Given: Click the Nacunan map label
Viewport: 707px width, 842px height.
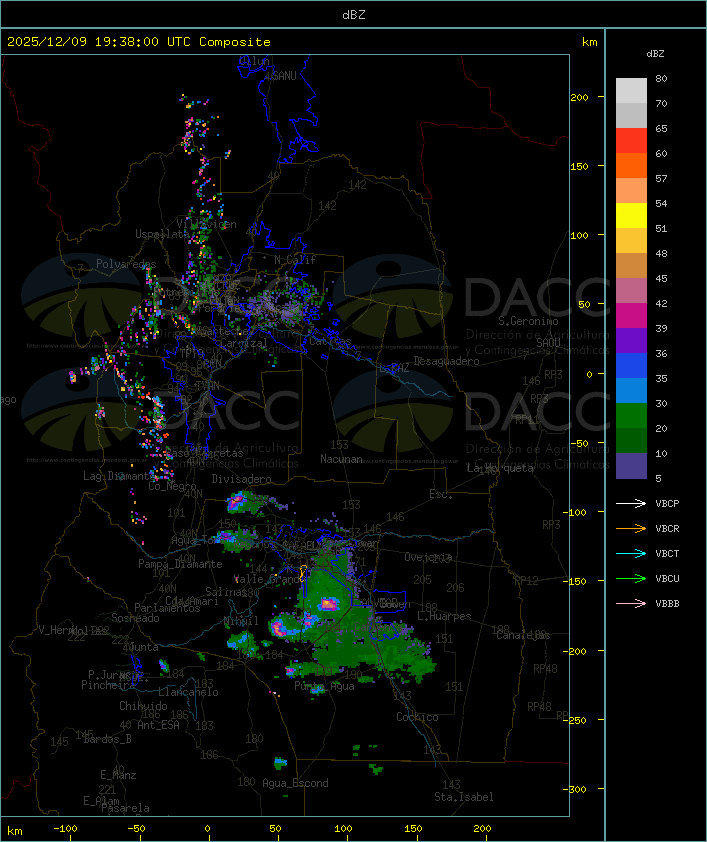Looking at the screenshot, I should tap(341, 459).
